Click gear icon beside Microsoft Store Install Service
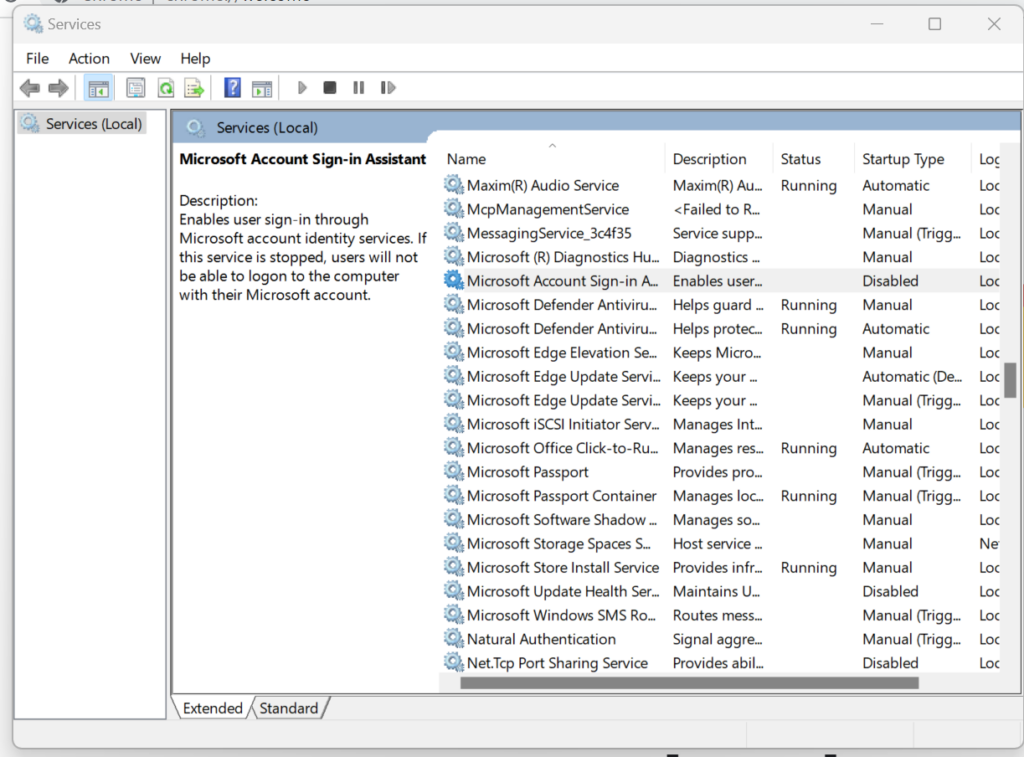This screenshot has width=1024, height=757. click(x=454, y=566)
